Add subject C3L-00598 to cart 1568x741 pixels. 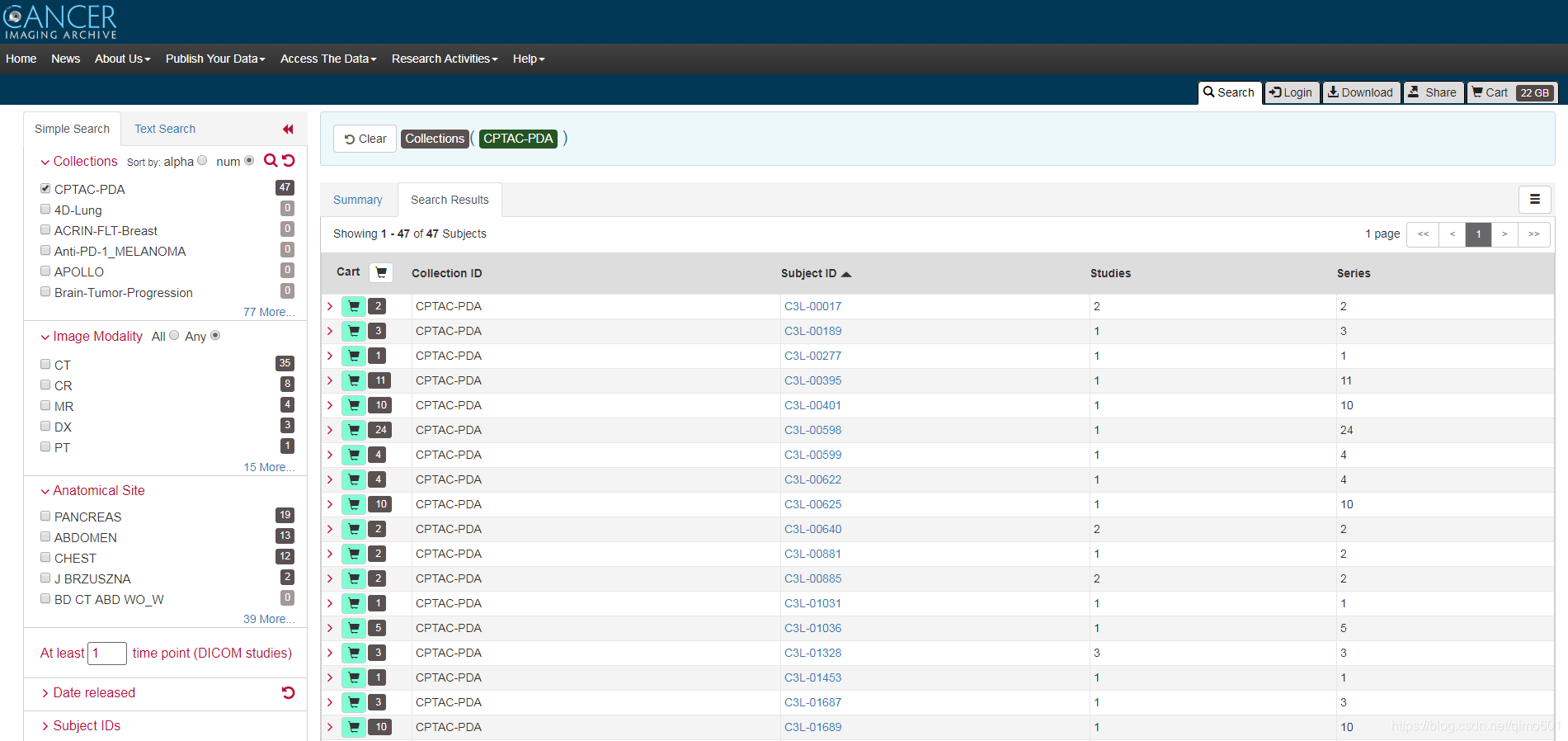click(354, 430)
